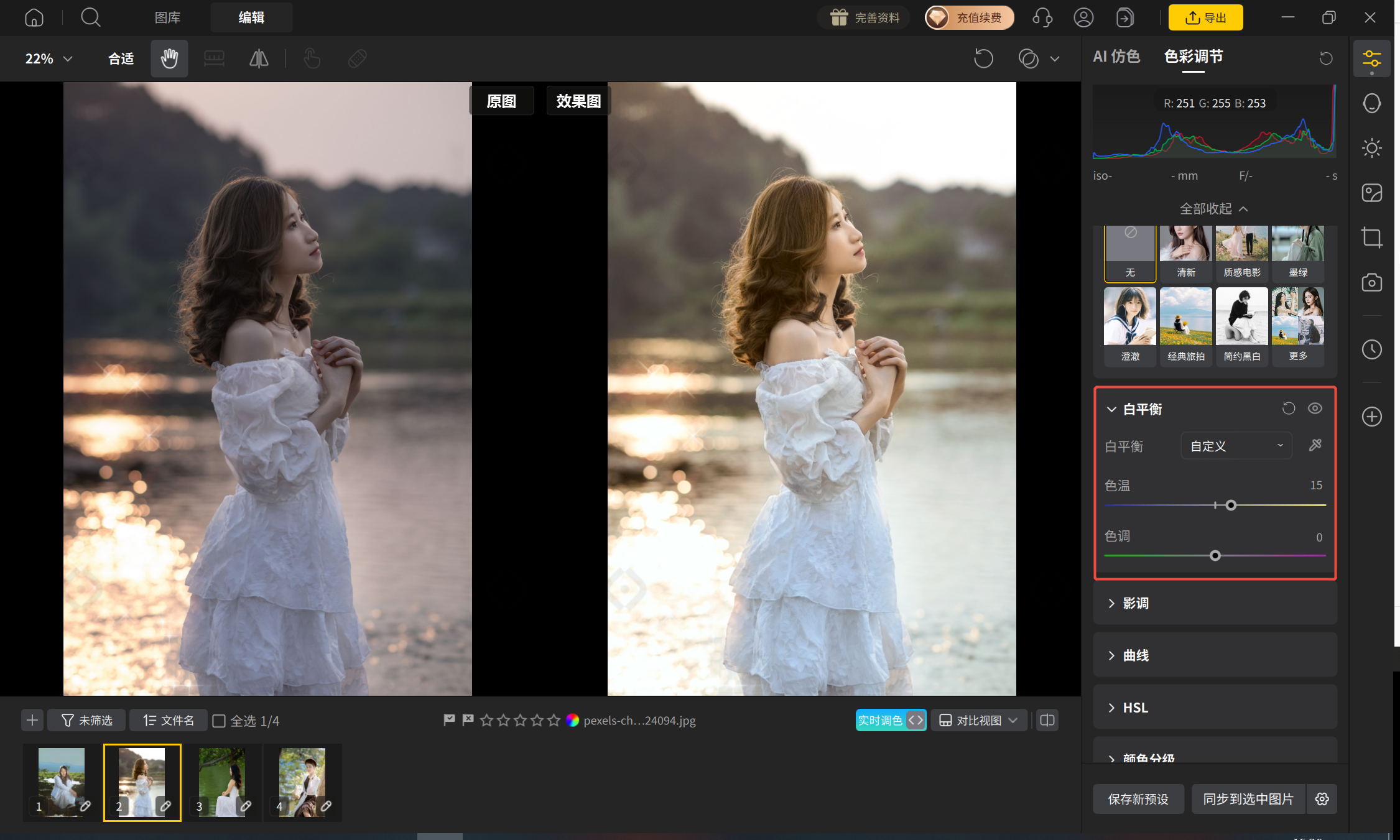Switch to the 图库 library tab
The width and height of the screenshot is (1400, 840).
point(167,17)
